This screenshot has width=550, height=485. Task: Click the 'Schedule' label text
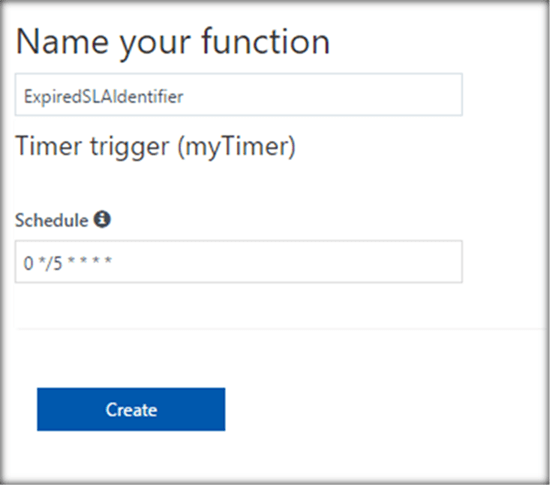(x=52, y=220)
